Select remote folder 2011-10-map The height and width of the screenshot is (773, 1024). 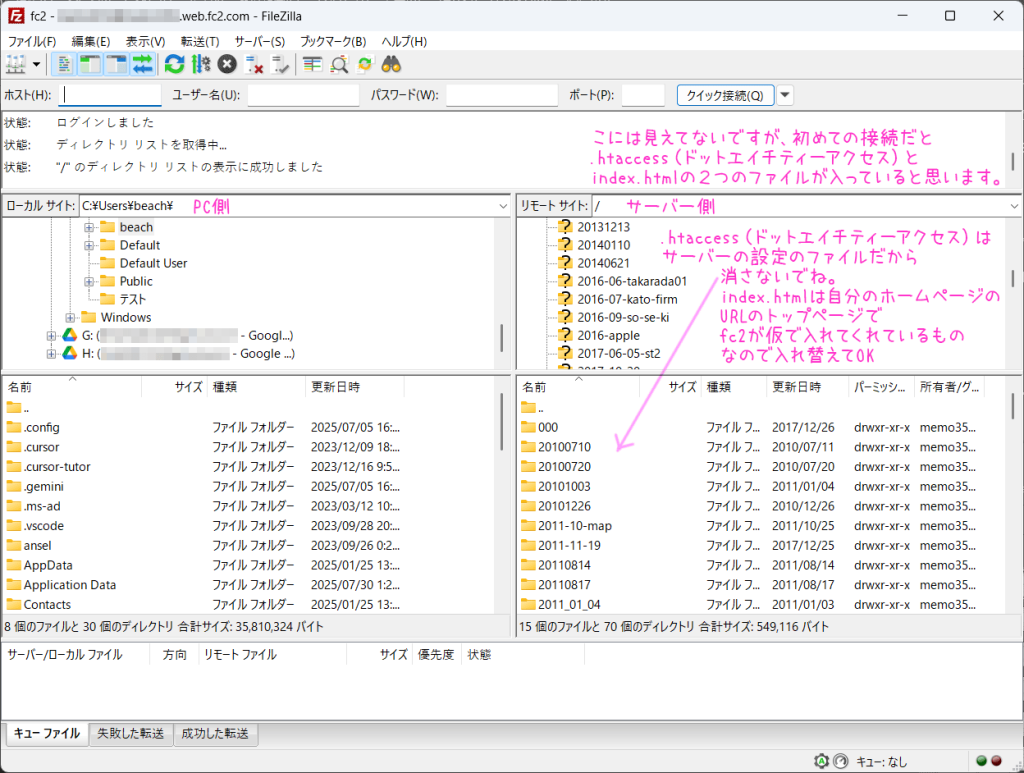(575, 526)
